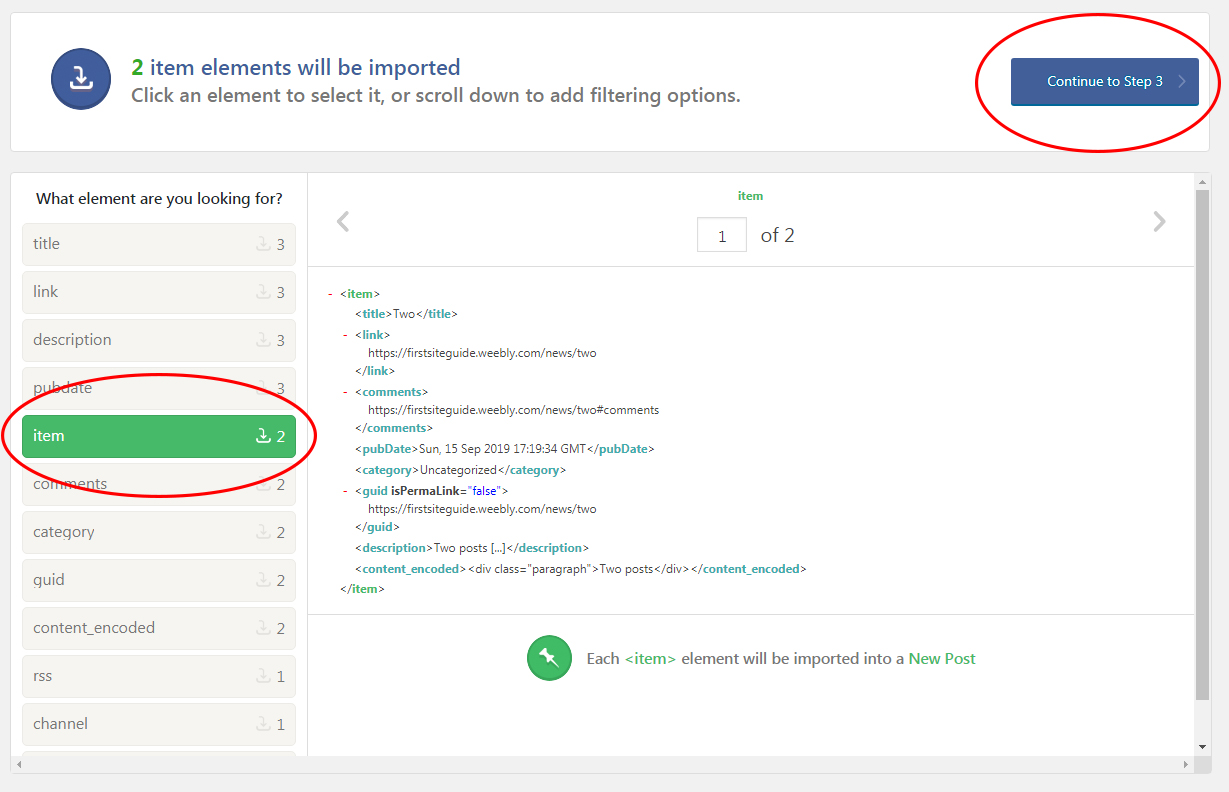This screenshot has width=1229, height=792.
Task: Collapse the <comments> XML node
Action: (344, 391)
